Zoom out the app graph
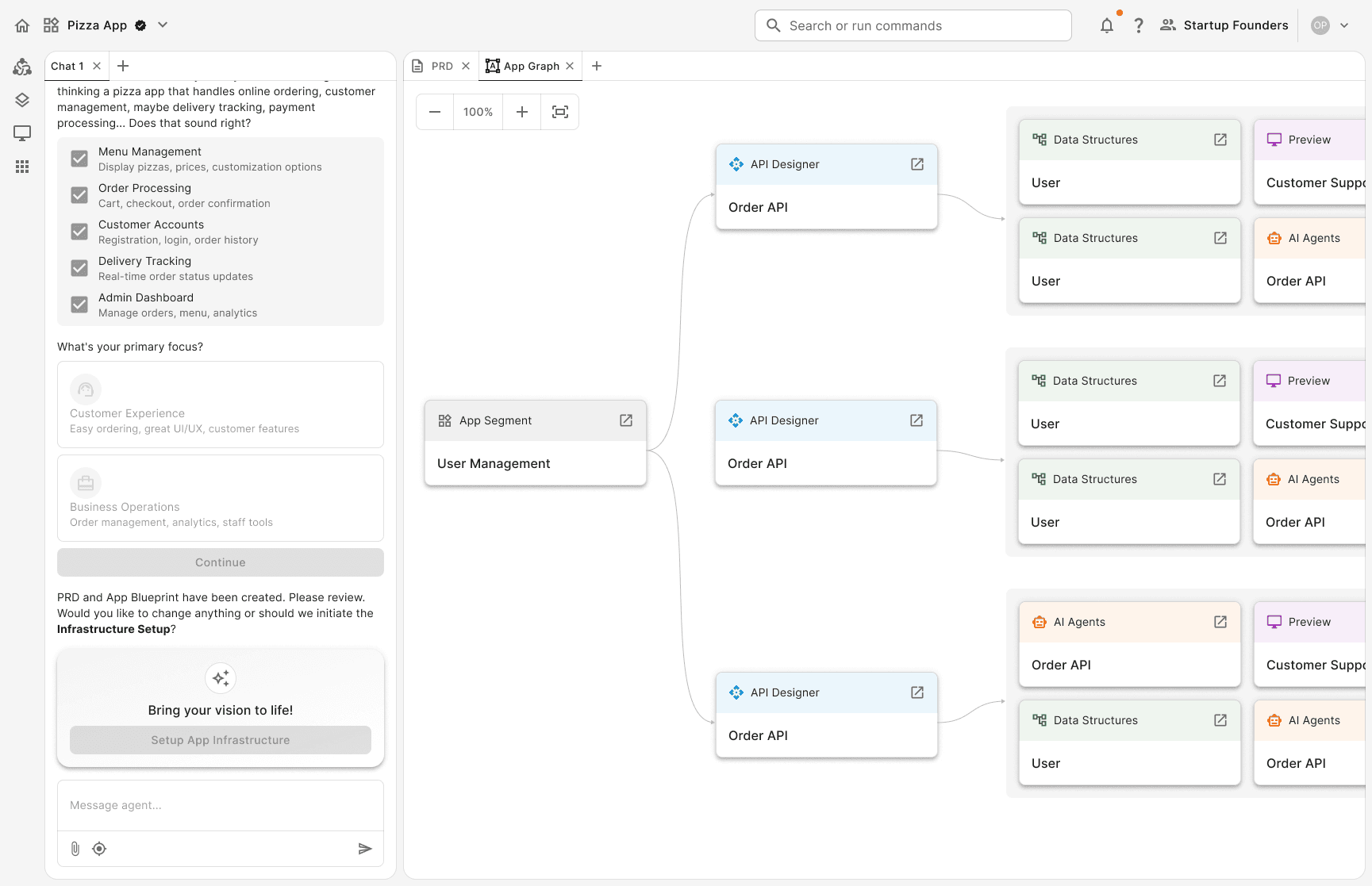Image resolution: width=1372 pixels, height=886 pixels. pos(435,112)
